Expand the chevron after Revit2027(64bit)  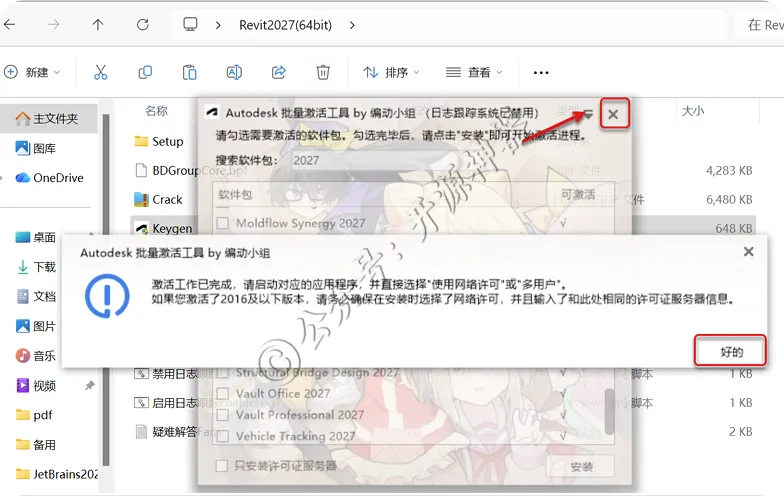point(352,25)
